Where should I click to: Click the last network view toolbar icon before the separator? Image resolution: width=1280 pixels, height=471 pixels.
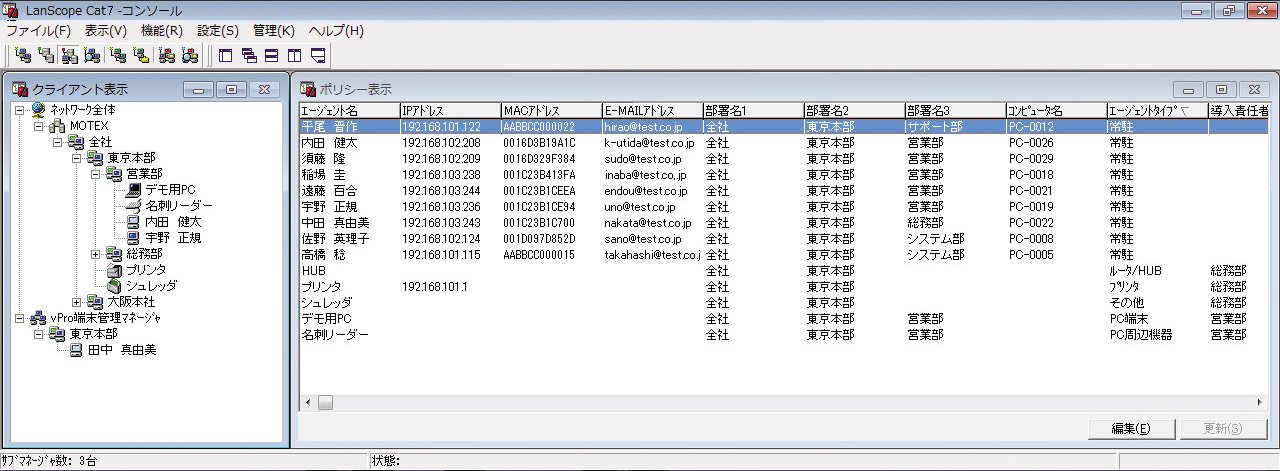click(190, 54)
